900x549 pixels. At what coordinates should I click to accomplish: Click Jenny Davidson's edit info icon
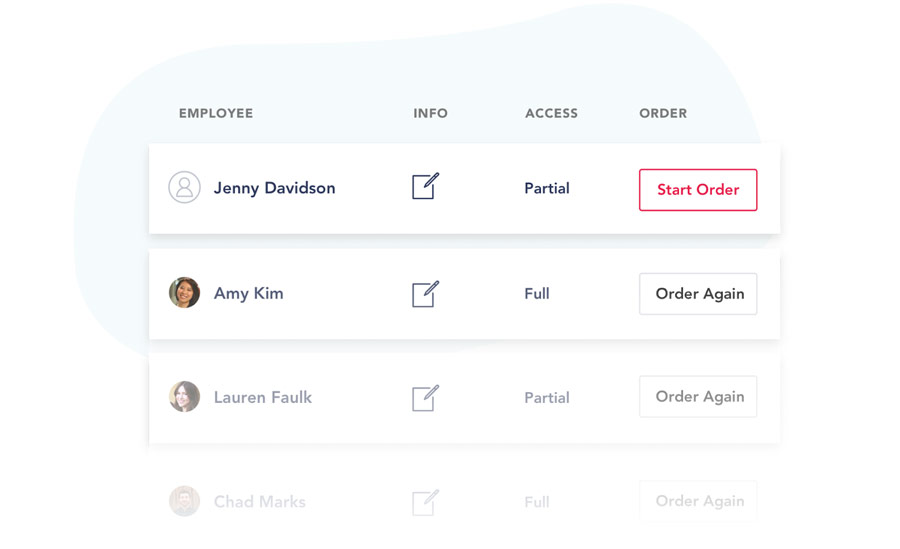pyautogui.click(x=425, y=187)
